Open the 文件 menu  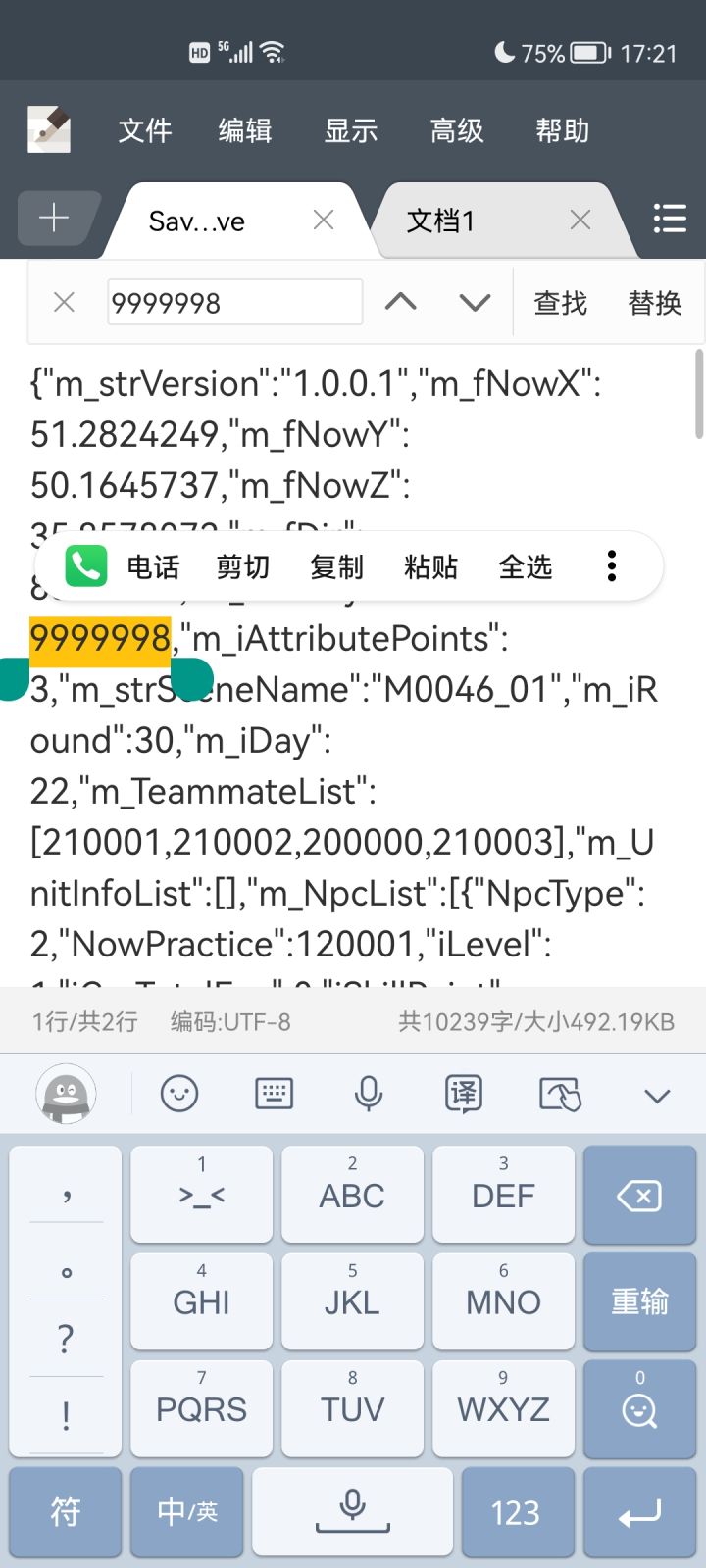[x=145, y=130]
